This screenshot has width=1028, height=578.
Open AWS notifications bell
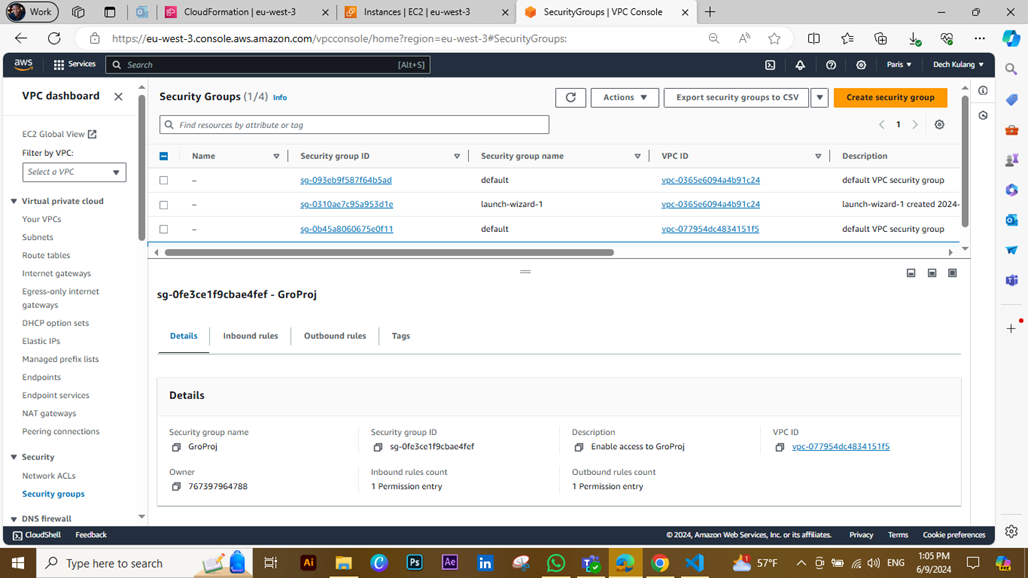coord(801,65)
